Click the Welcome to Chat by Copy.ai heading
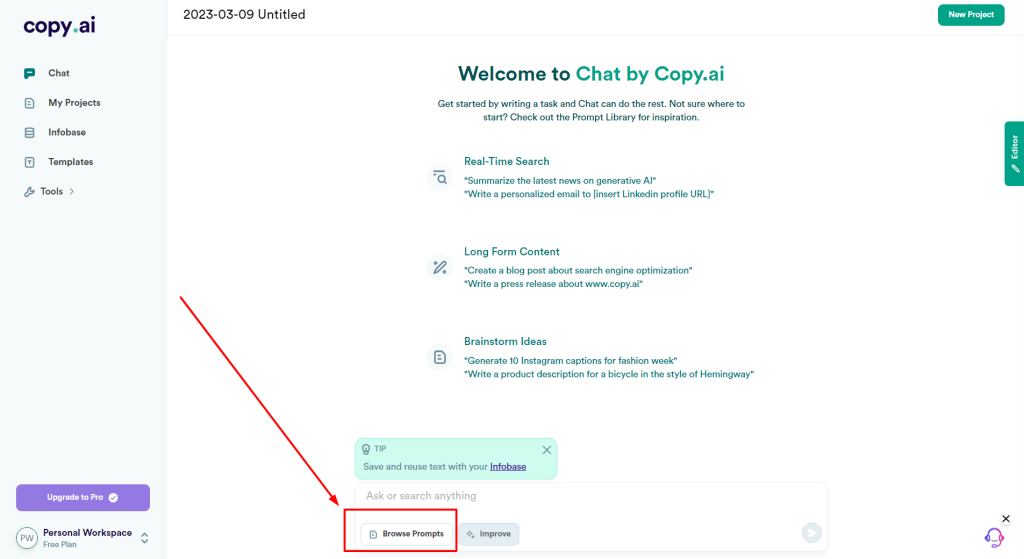 (591, 74)
